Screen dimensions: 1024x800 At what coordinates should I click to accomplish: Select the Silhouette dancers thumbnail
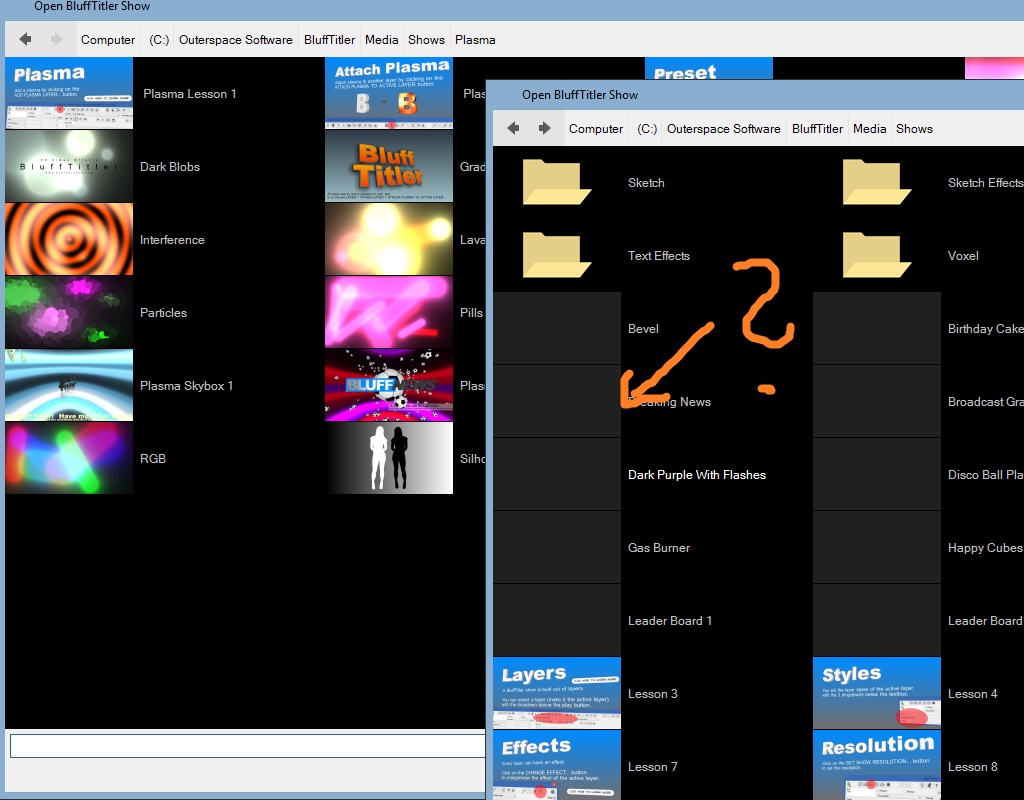point(389,459)
